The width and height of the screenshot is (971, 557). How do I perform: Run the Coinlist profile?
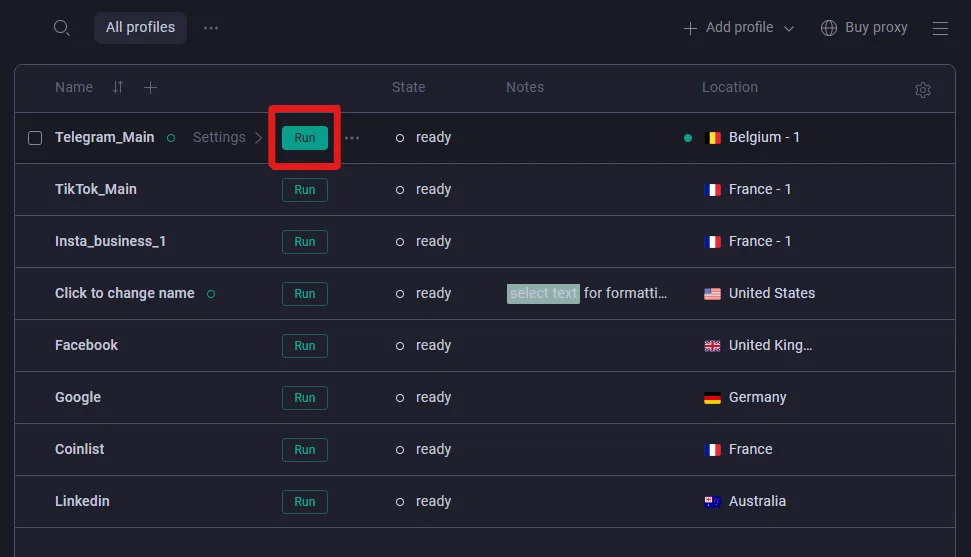[305, 450]
